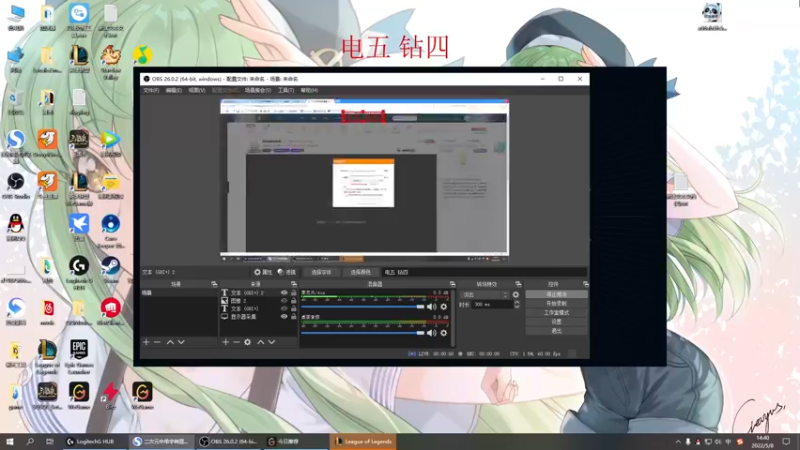Open transition properties gear icon

click(x=516, y=295)
